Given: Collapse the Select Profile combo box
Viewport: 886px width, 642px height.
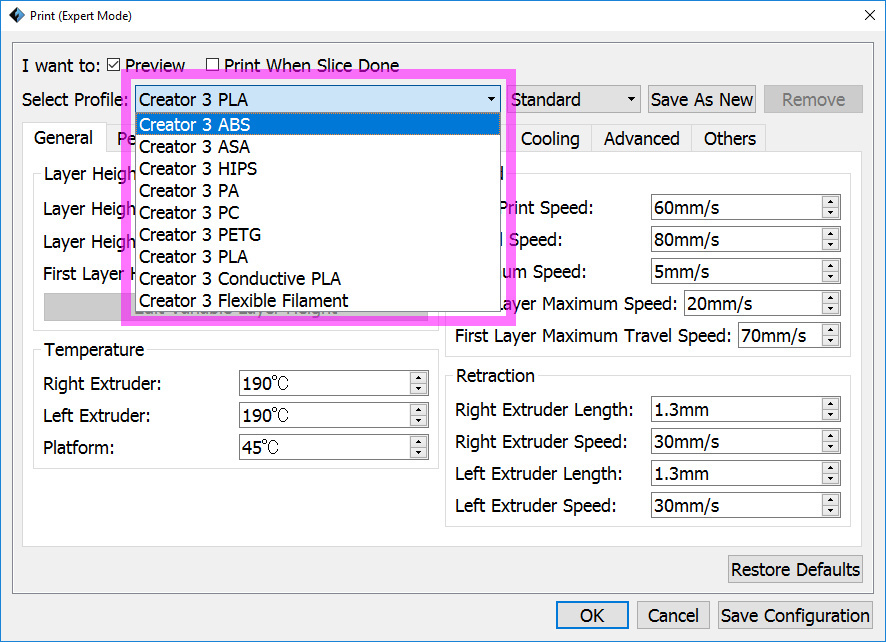Looking at the screenshot, I should pos(318,99).
